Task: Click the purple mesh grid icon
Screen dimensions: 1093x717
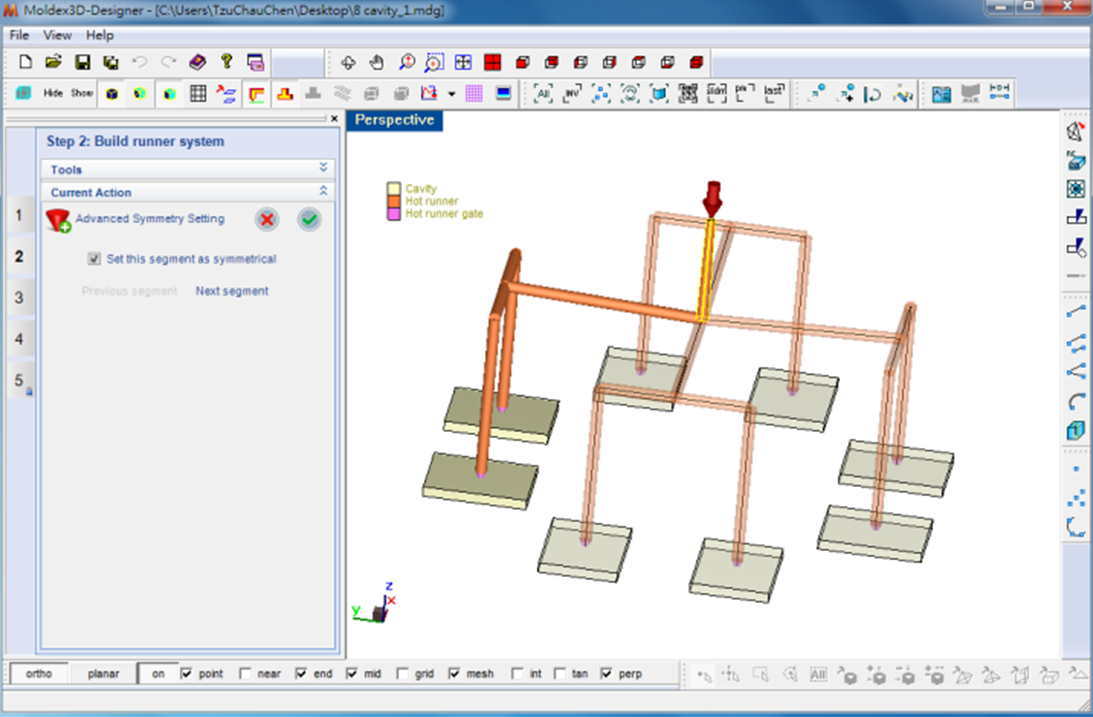Action: [x=474, y=93]
